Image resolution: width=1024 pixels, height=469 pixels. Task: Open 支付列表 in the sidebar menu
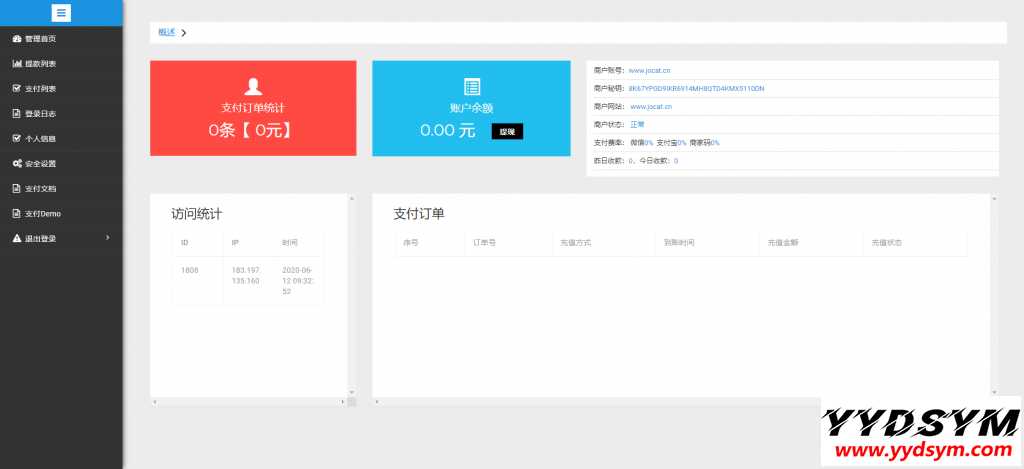(x=40, y=89)
